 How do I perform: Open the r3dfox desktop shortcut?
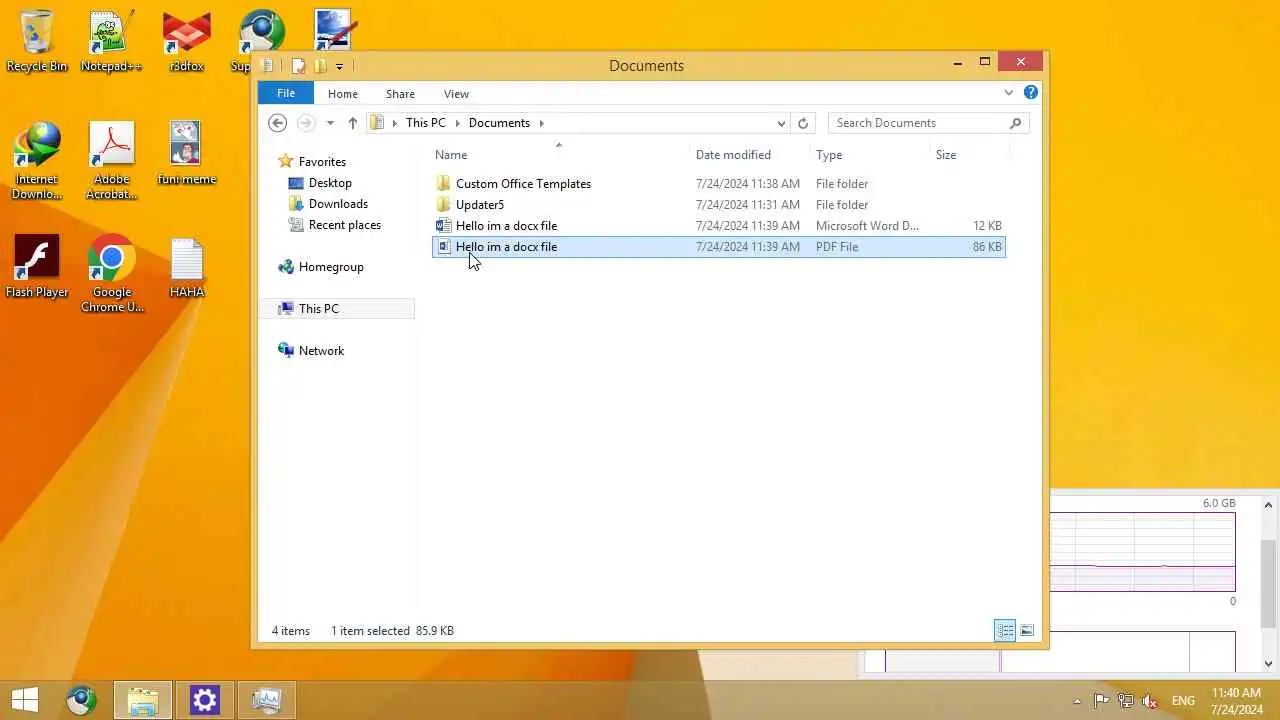(x=187, y=41)
